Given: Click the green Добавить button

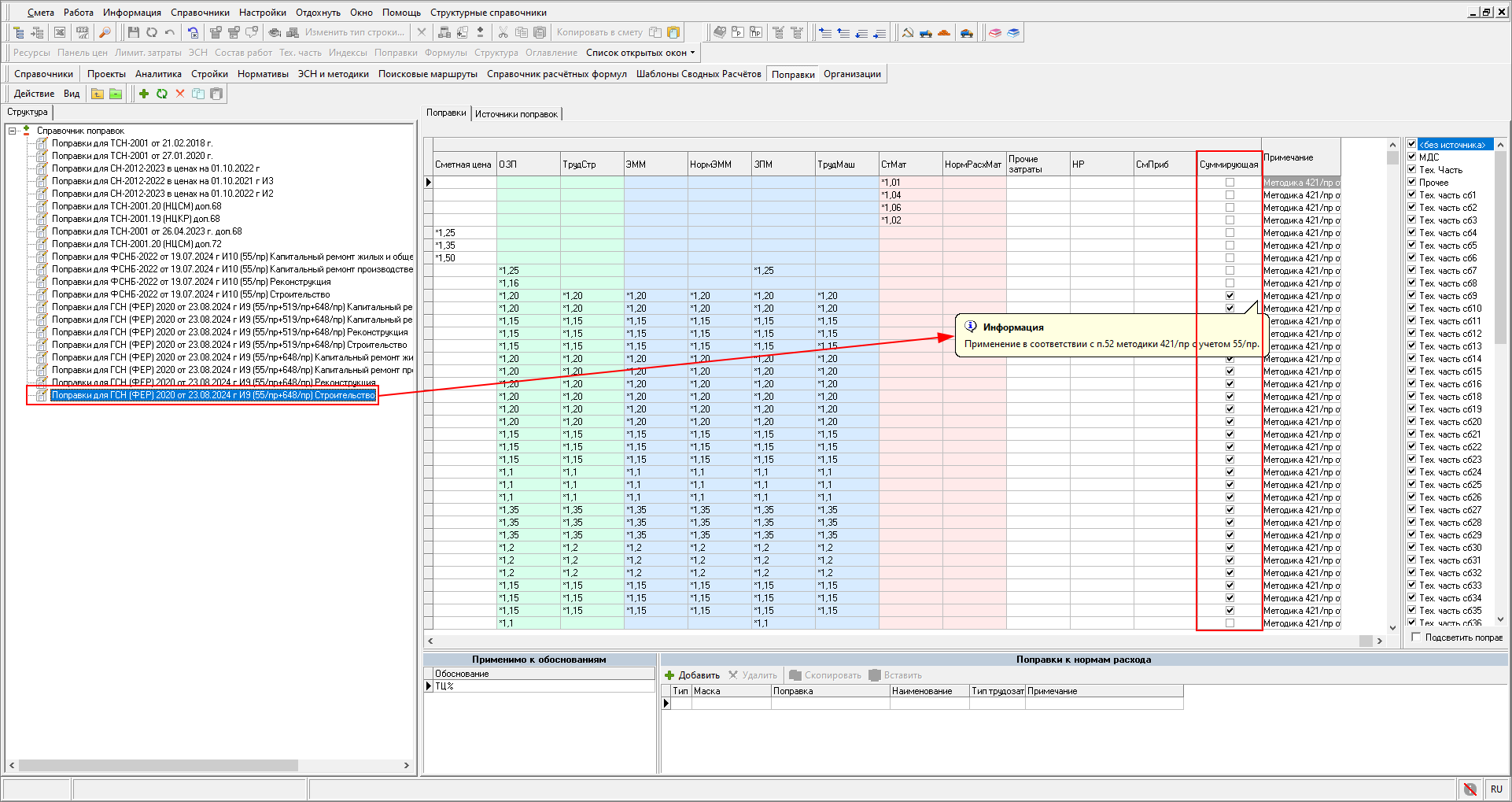Looking at the screenshot, I should [692, 675].
